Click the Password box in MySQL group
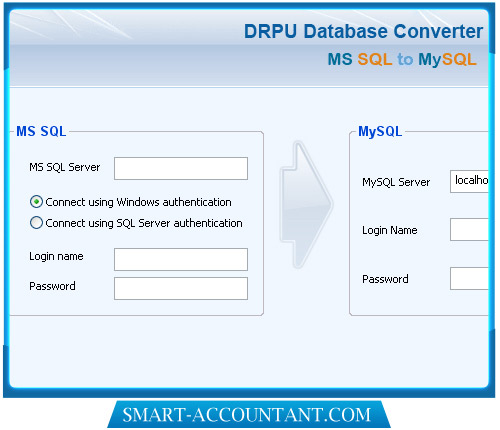Screen dimensions: 500x430 pyautogui.click(x=469, y=278)
